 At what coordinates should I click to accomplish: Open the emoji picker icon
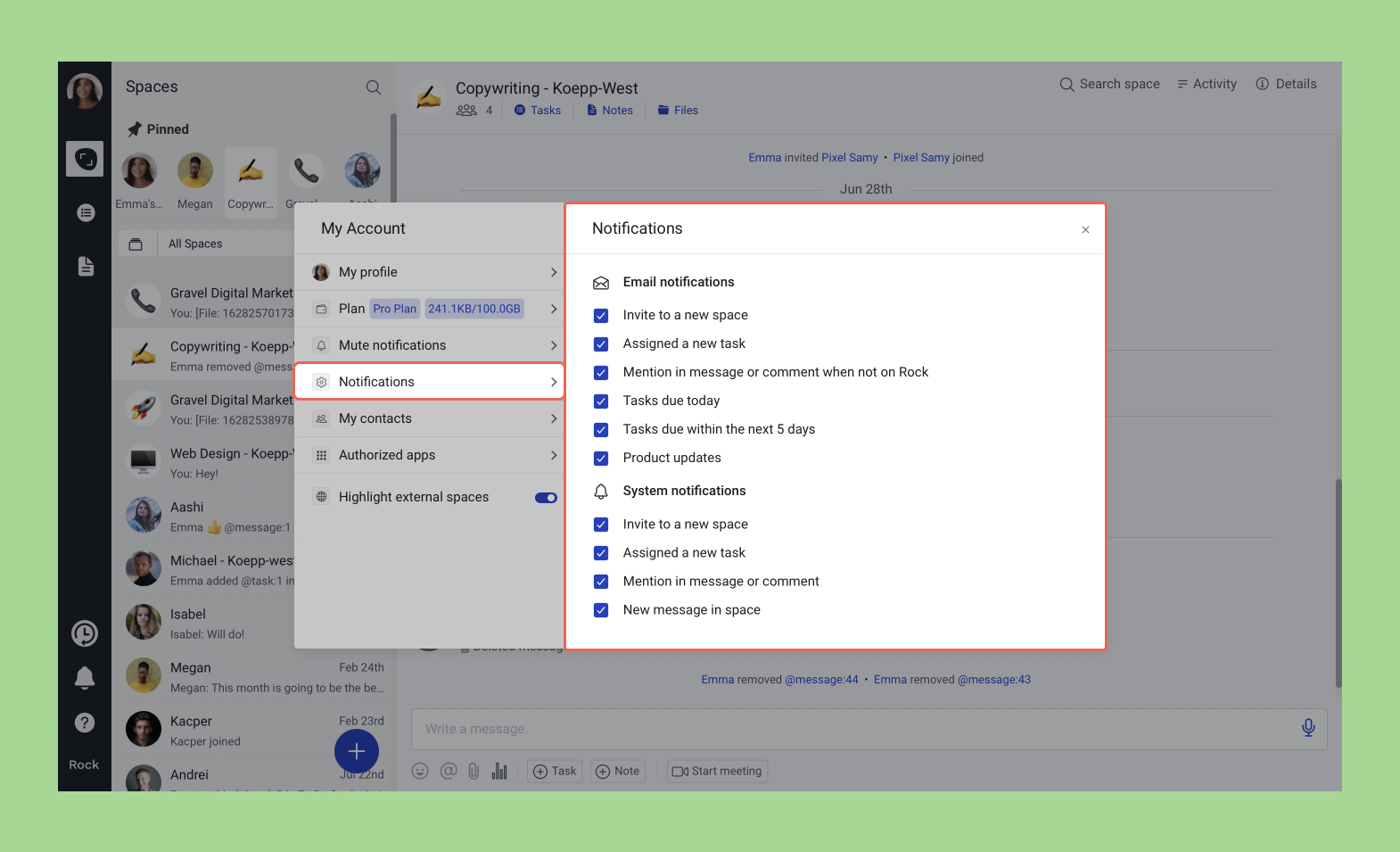[x=420, y=771]
